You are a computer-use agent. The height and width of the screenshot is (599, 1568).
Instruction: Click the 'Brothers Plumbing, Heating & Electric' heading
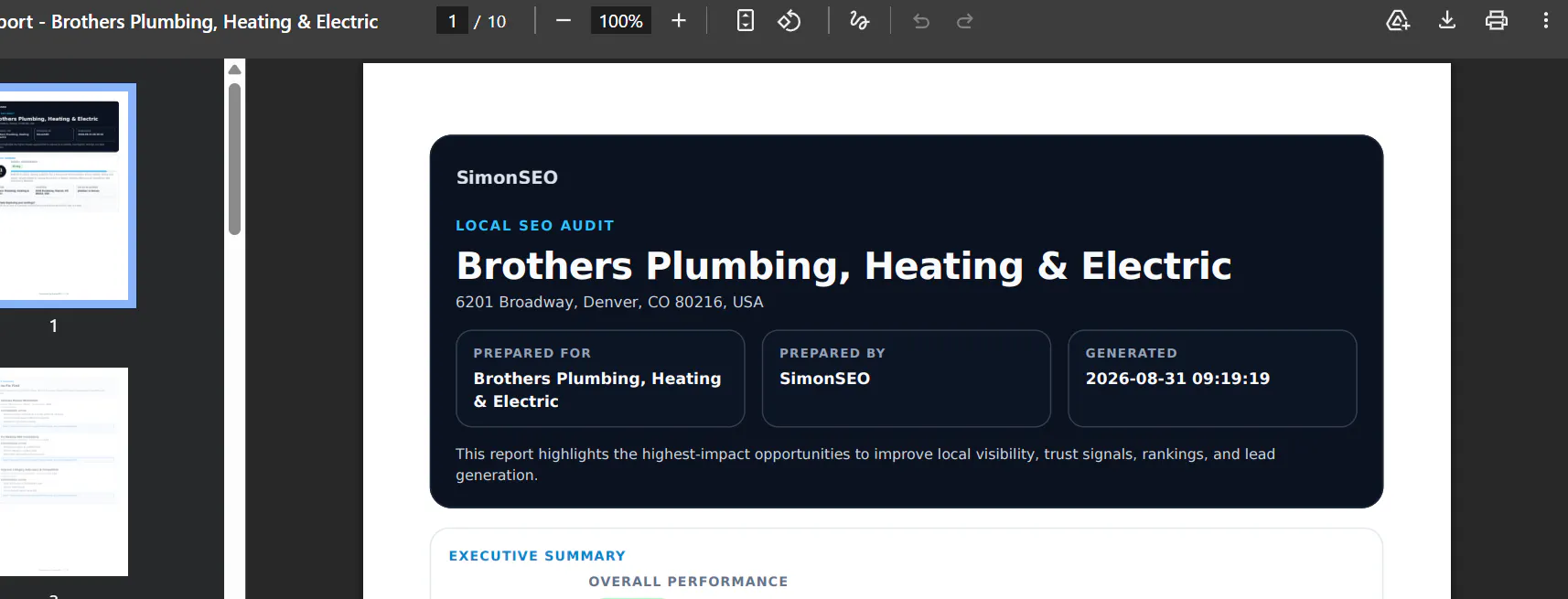[x=843, y=265]
